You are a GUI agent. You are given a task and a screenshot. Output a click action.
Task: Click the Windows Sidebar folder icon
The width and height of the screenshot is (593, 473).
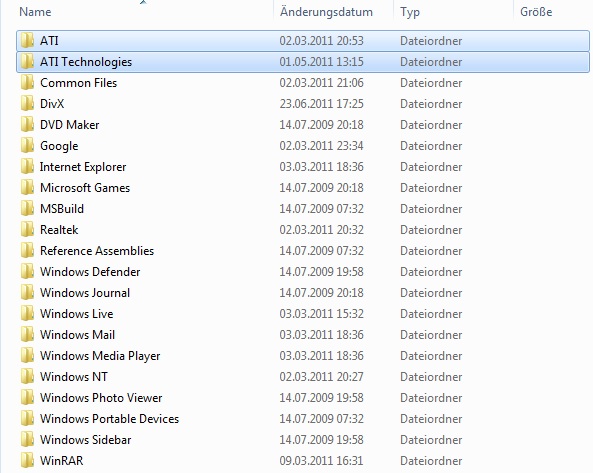27,439
